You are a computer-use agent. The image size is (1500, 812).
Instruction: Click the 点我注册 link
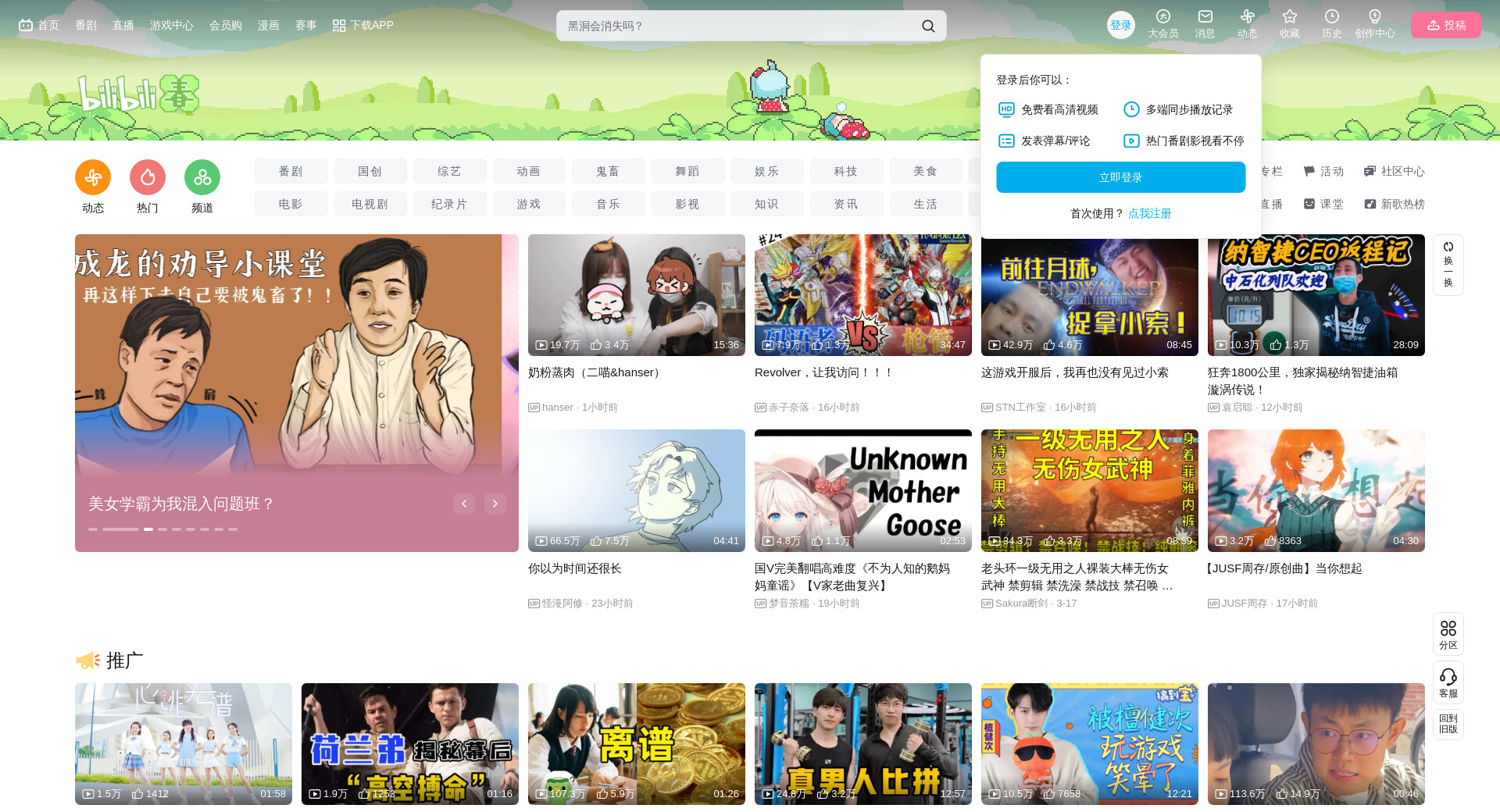pos(1150,213)
